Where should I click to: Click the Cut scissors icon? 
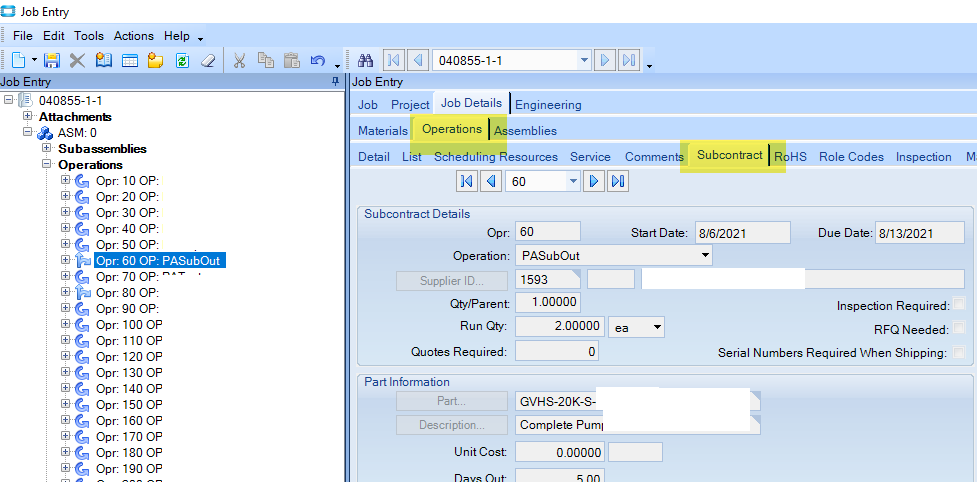click(239, 60)
